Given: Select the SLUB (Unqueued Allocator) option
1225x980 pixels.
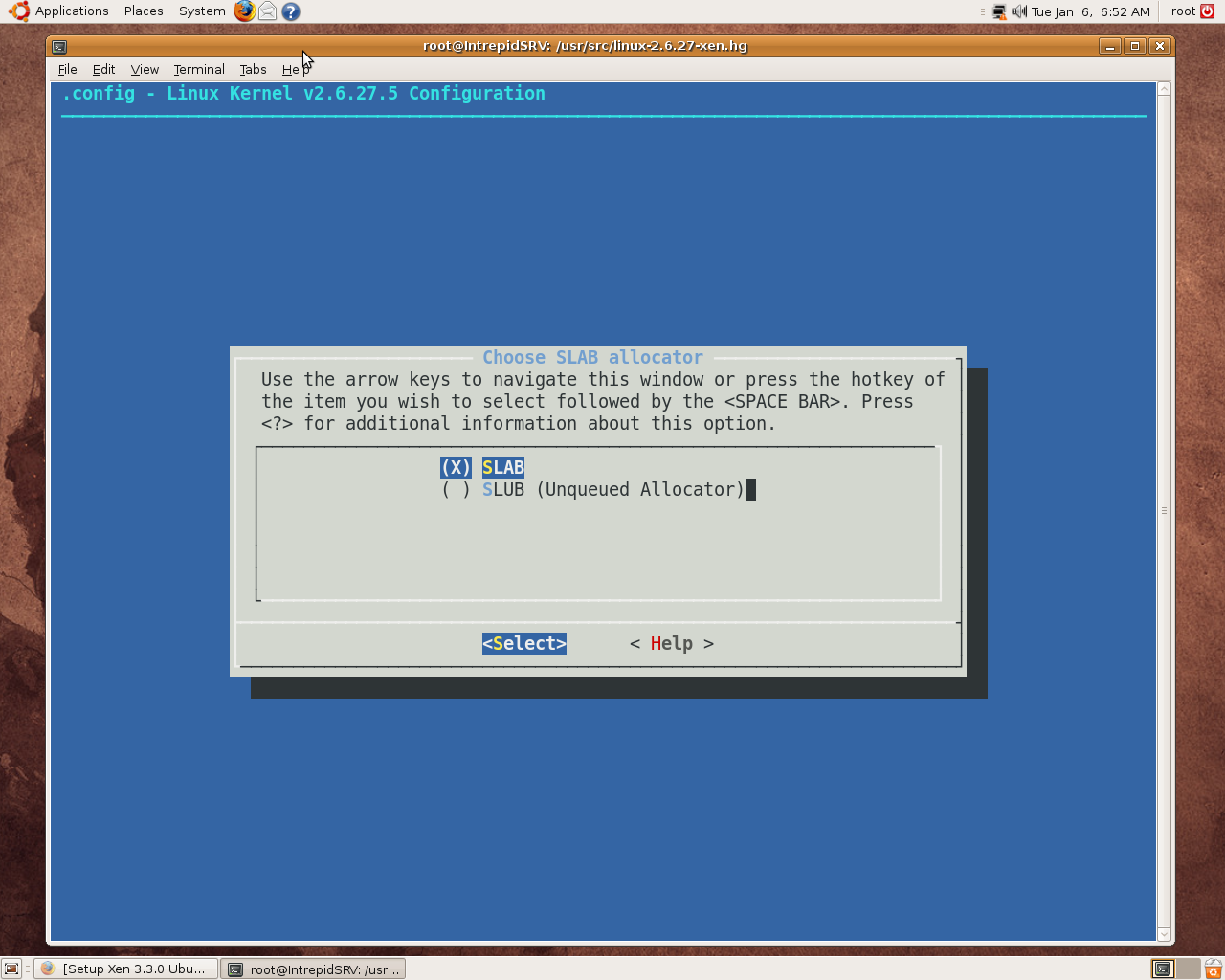Looking at the screenshot, I should (592, 489).
